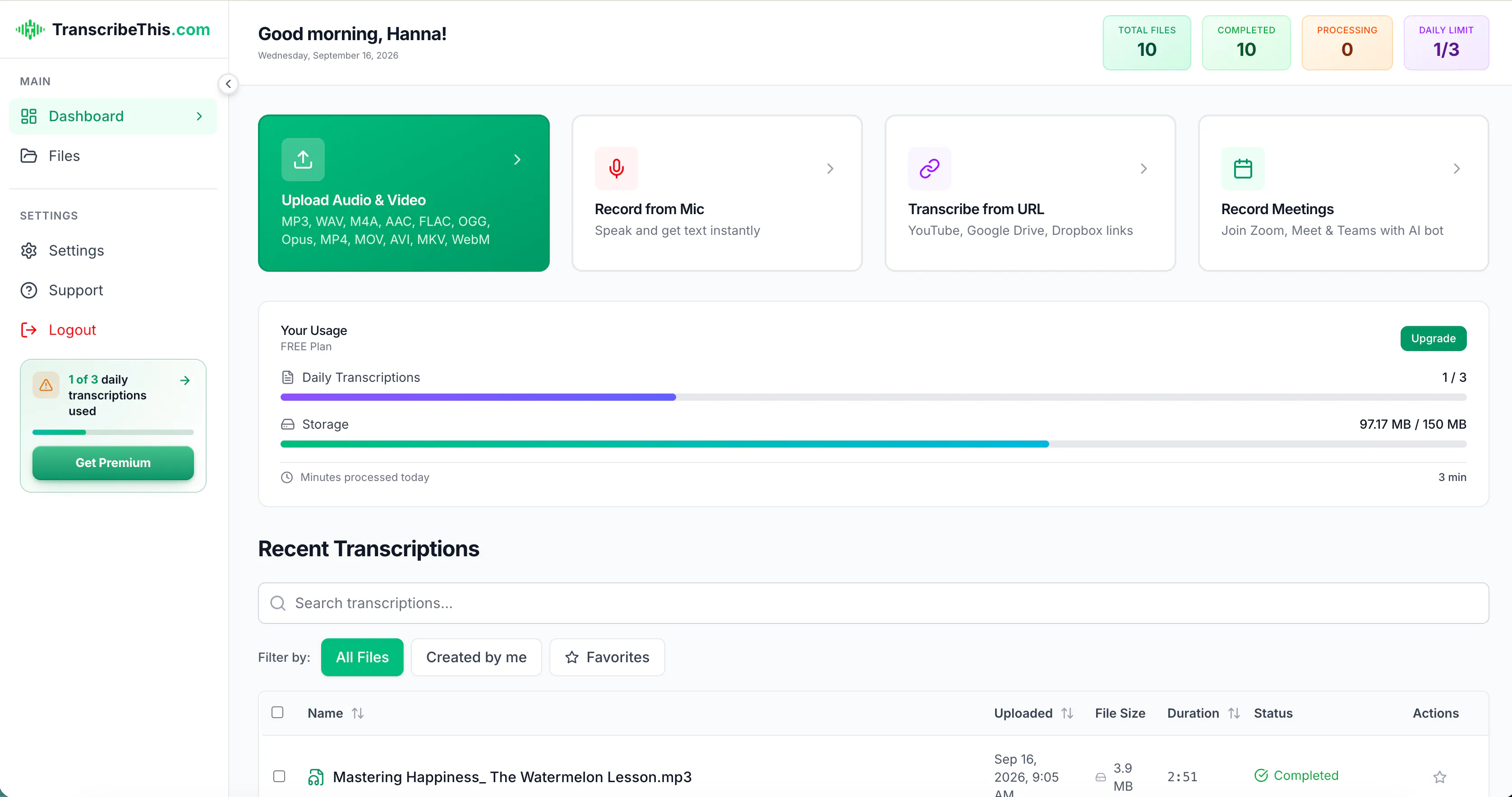1512x797 pixels.
Task: Open Files in the sidebar
Action: coord(113,156)
